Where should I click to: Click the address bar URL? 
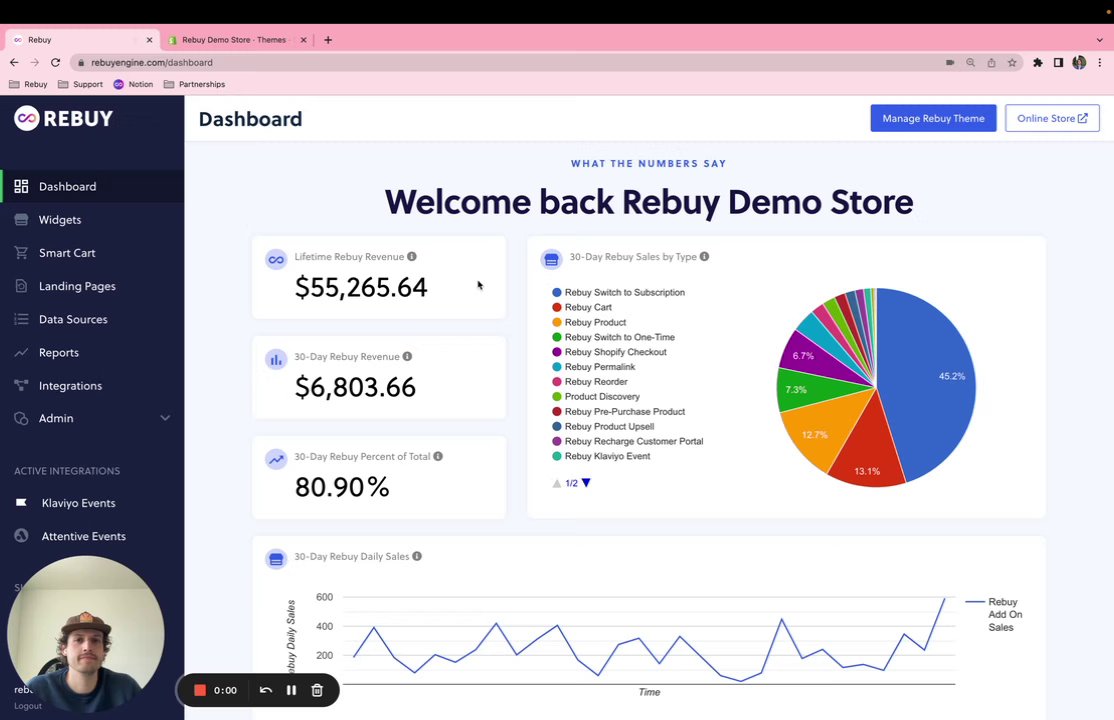coord(152,63)
